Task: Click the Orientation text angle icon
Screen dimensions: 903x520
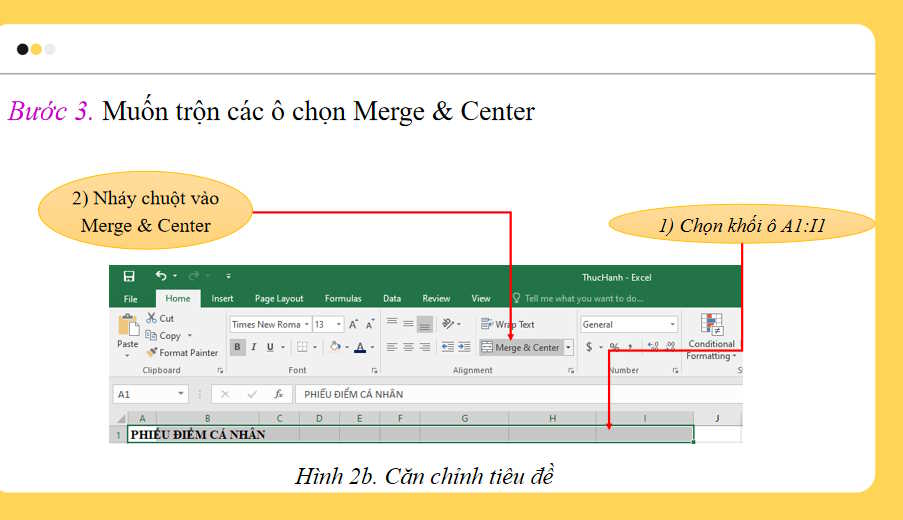Action: coord(448,324)
